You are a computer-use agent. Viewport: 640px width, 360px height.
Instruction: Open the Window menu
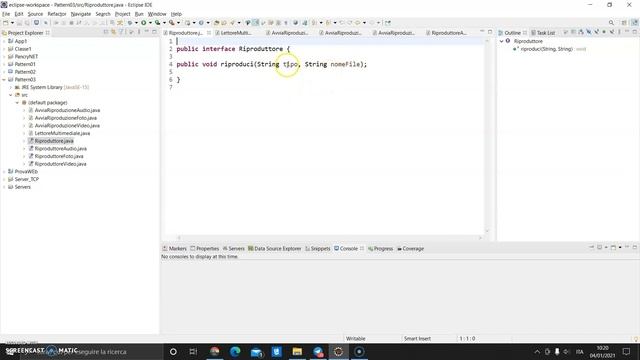tap(157, 14)
